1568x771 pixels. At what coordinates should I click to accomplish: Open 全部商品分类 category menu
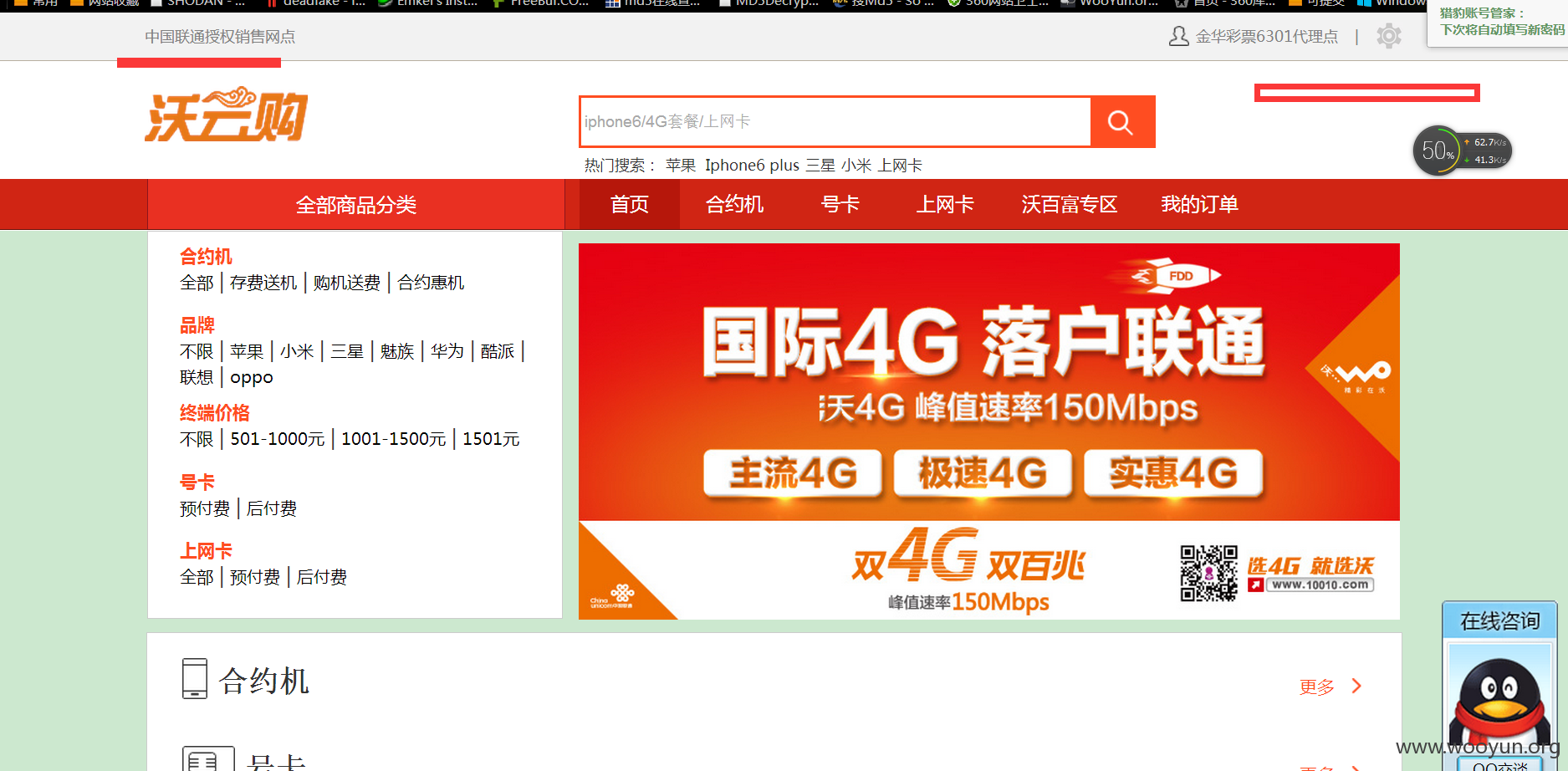356,205
